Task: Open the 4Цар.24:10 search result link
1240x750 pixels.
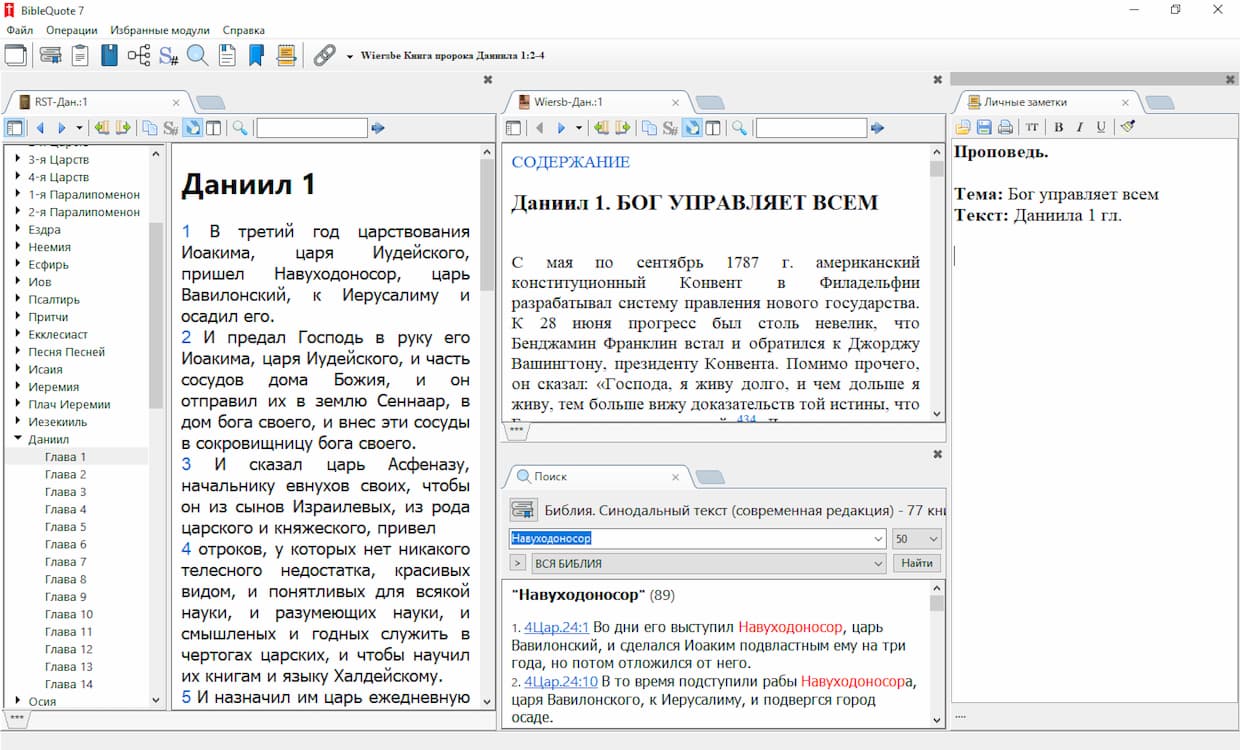Action: 560,682
